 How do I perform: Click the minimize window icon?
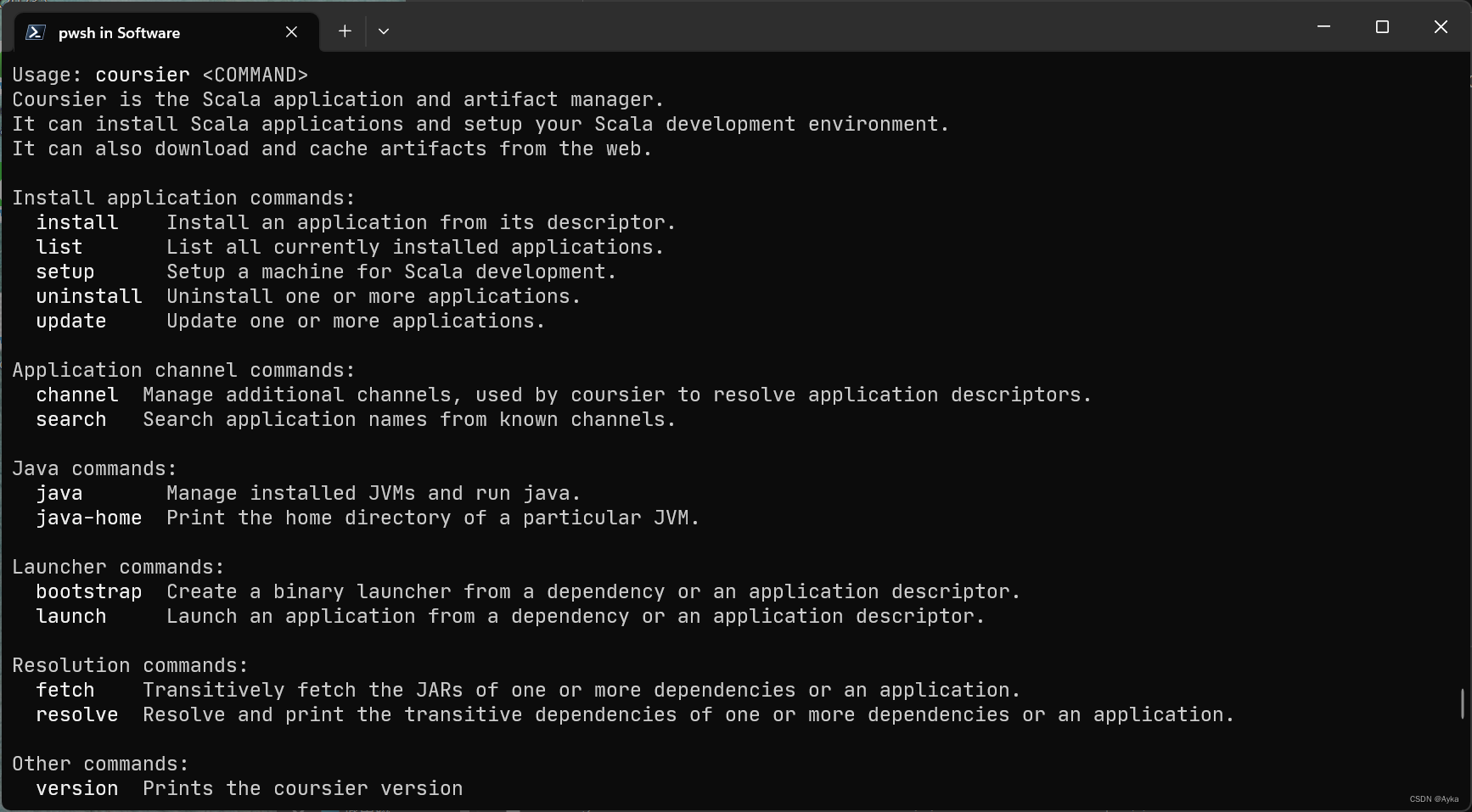coord(1323,26)
